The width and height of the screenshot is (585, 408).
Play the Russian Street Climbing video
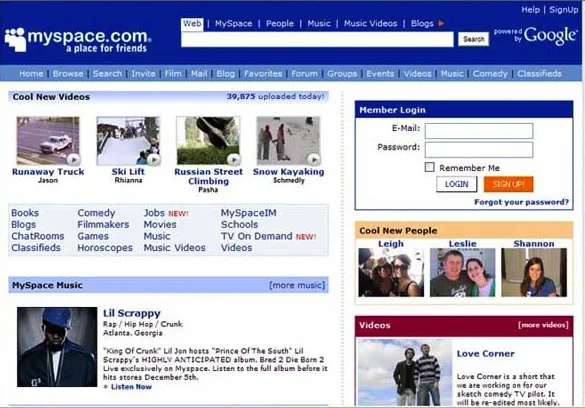coord(234,159)
